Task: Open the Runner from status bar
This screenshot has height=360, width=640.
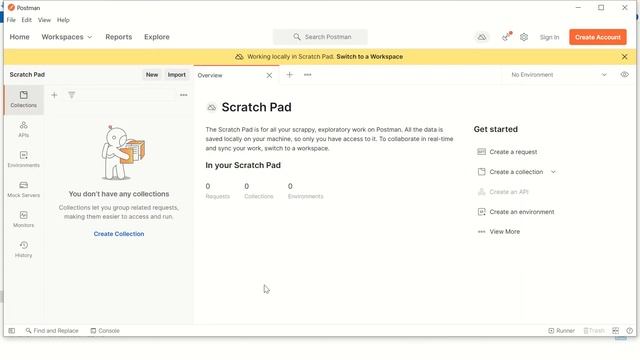Action: (561, 331)
